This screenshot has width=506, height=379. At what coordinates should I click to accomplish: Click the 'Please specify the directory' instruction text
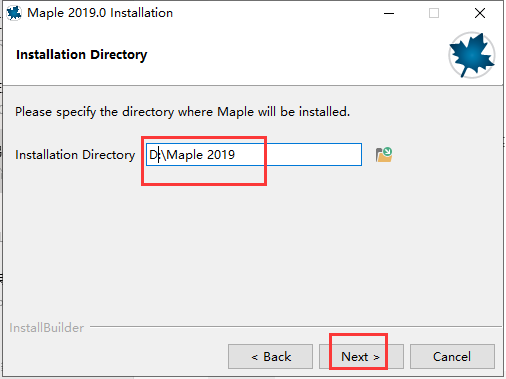click(x=182, y=112)
